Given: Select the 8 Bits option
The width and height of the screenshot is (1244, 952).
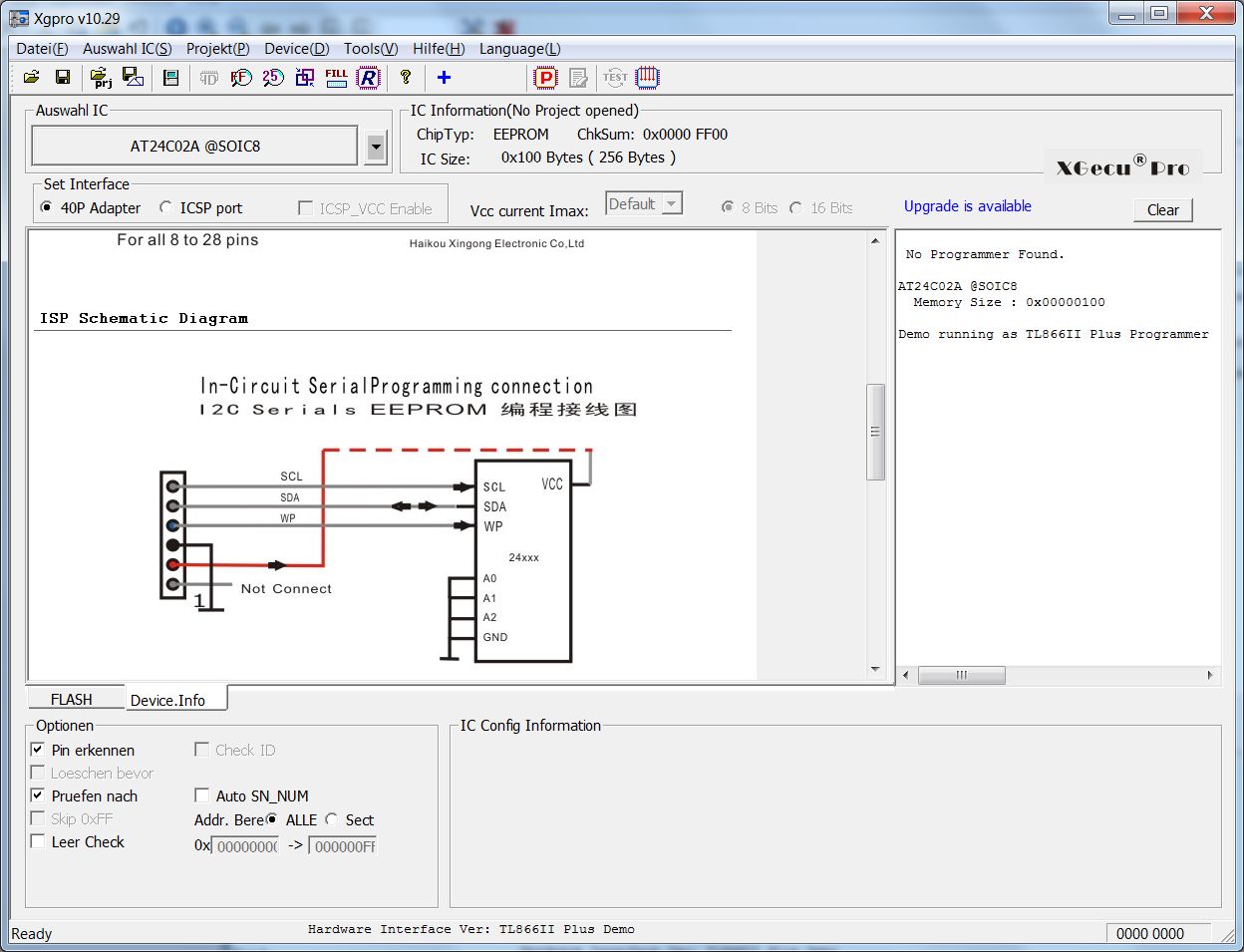Looking at the screenshot, I should pos(750,207).
